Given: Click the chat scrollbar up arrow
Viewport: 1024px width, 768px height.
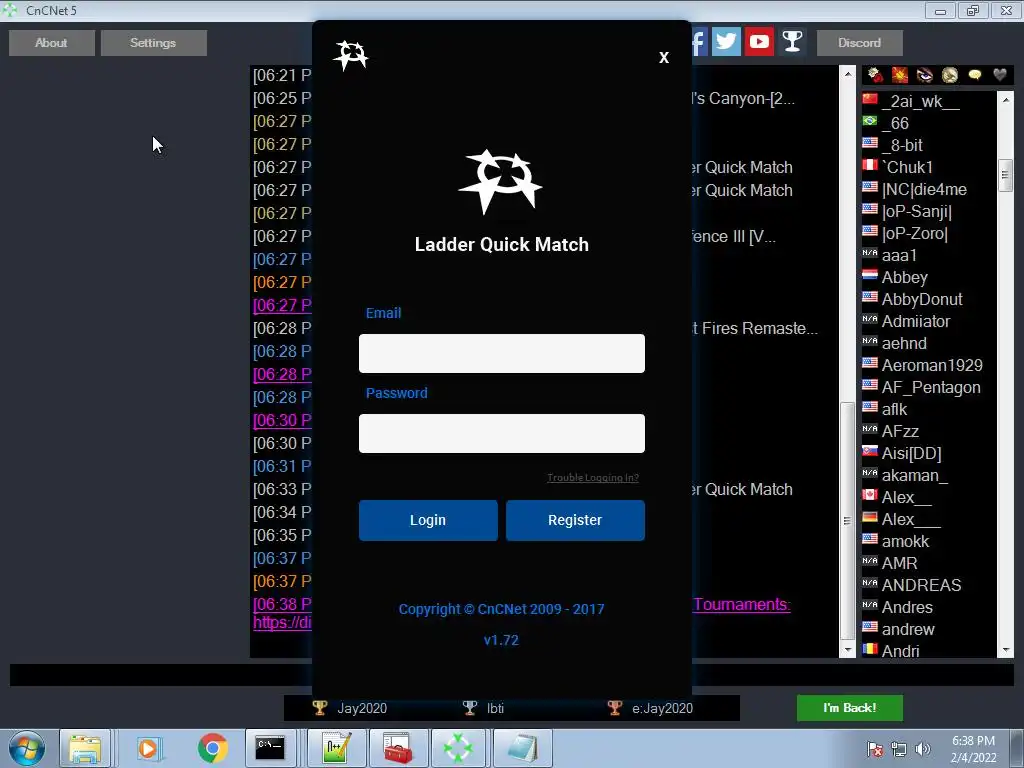Looking at the screenshot, I should tap(848, 74).
